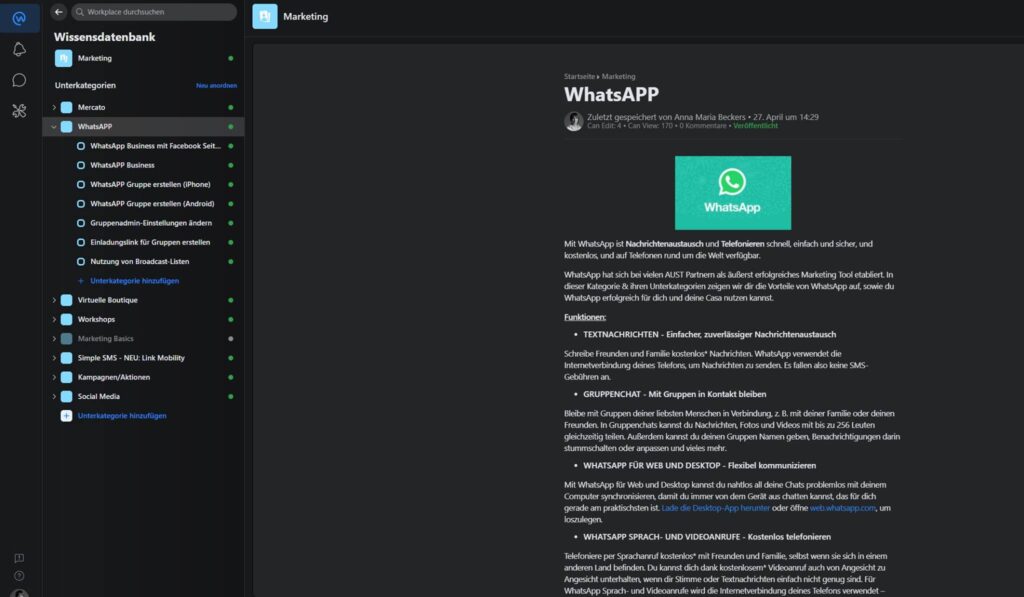This screenshot has height=597, width=1024.
Task: Click the green WhatsApp logo image
Action: click(732, 192)
